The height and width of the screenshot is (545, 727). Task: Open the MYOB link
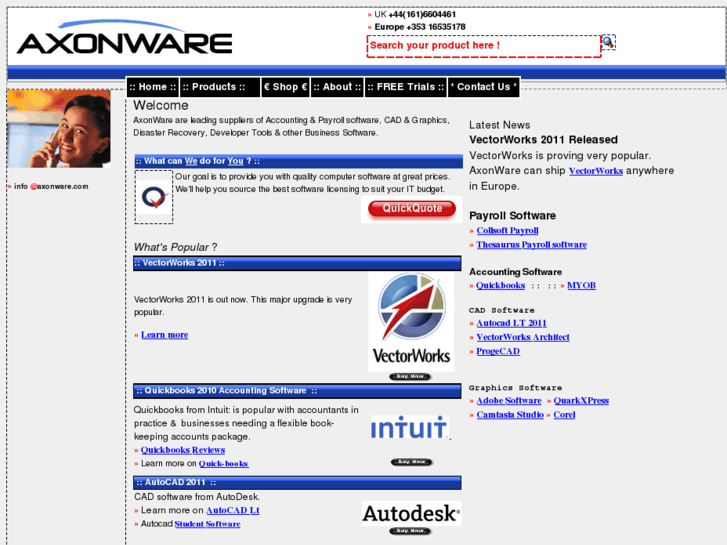coord(581,285)
